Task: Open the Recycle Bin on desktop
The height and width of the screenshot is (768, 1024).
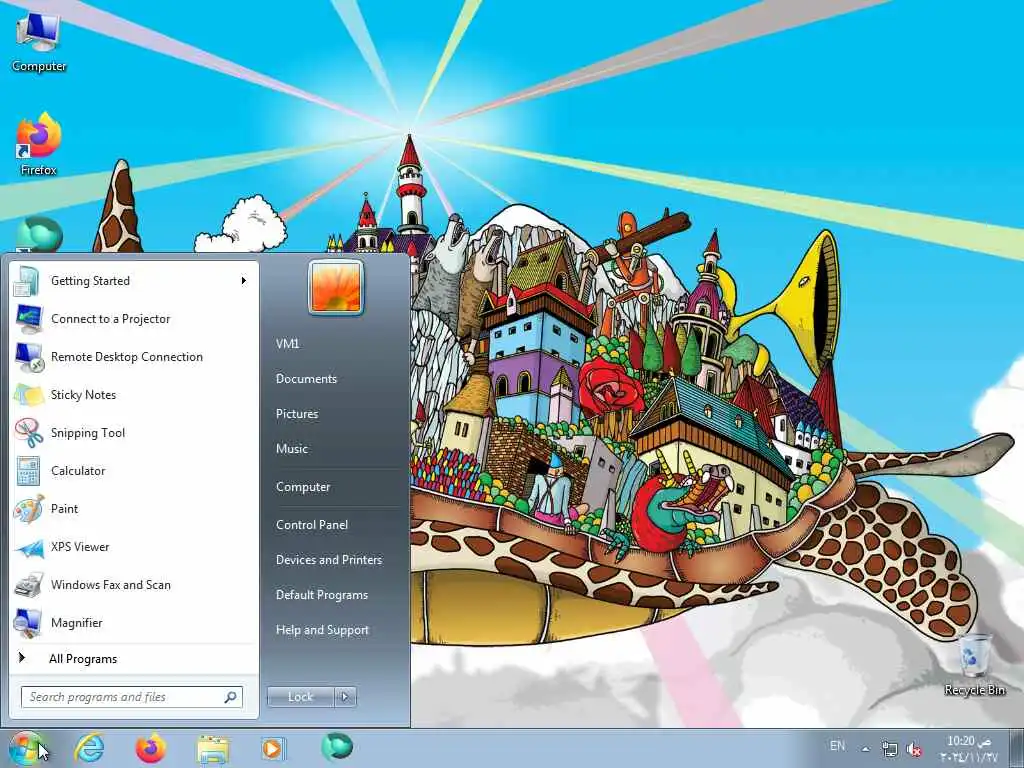Action: (974, 665)
